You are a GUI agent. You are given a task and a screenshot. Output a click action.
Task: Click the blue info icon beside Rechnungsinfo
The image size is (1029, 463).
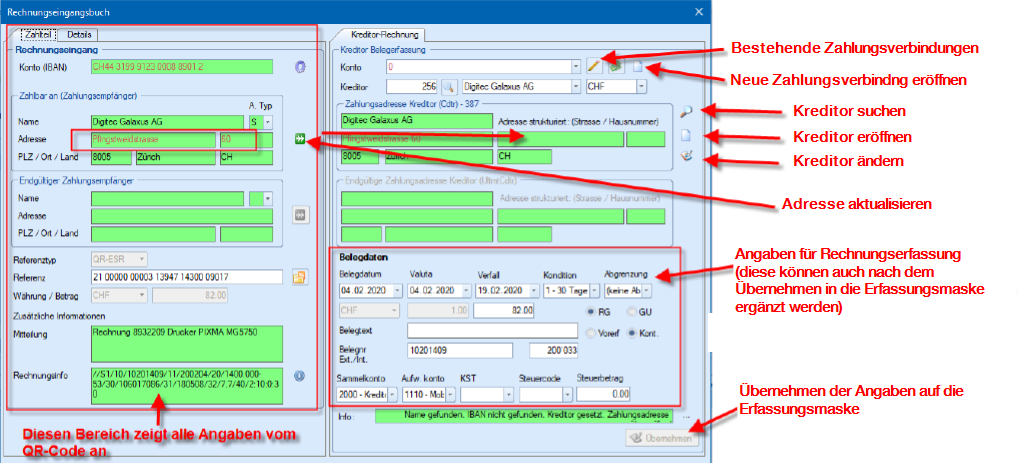click(299, 376)
